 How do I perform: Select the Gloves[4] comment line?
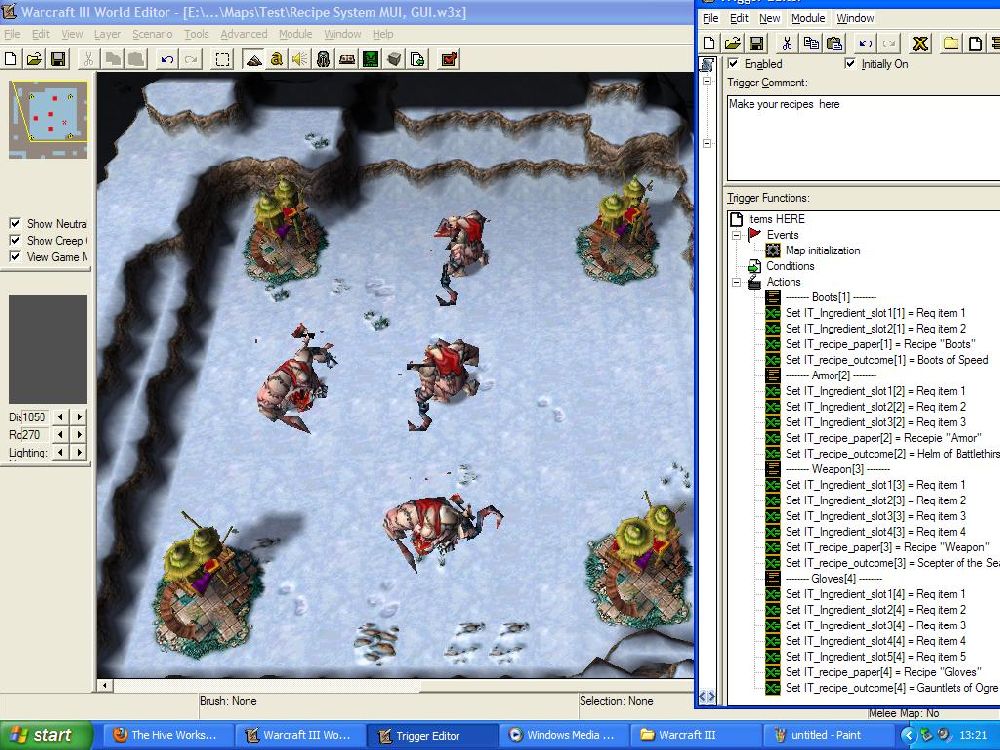[834, 578]
